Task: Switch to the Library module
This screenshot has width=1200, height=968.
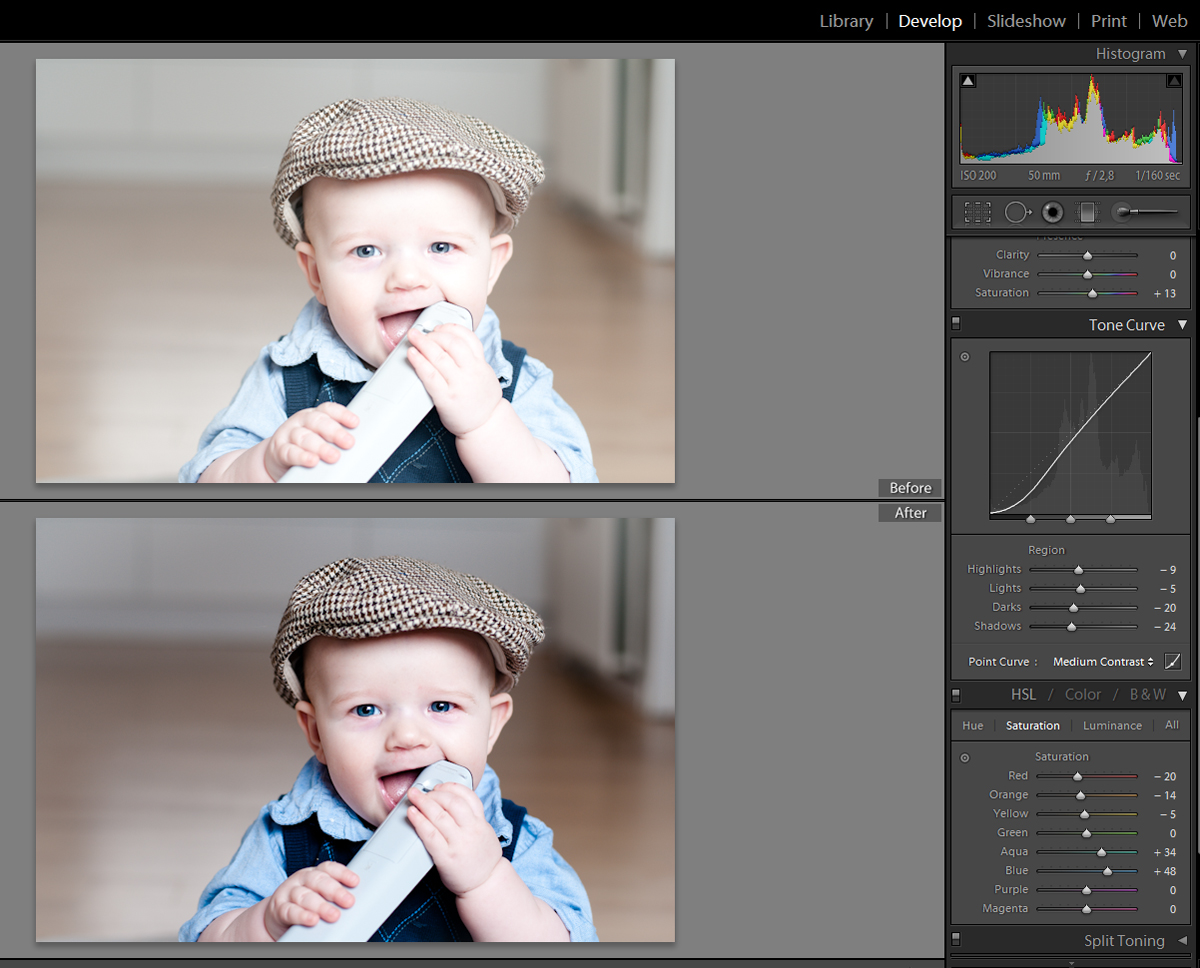Action: 846,21
